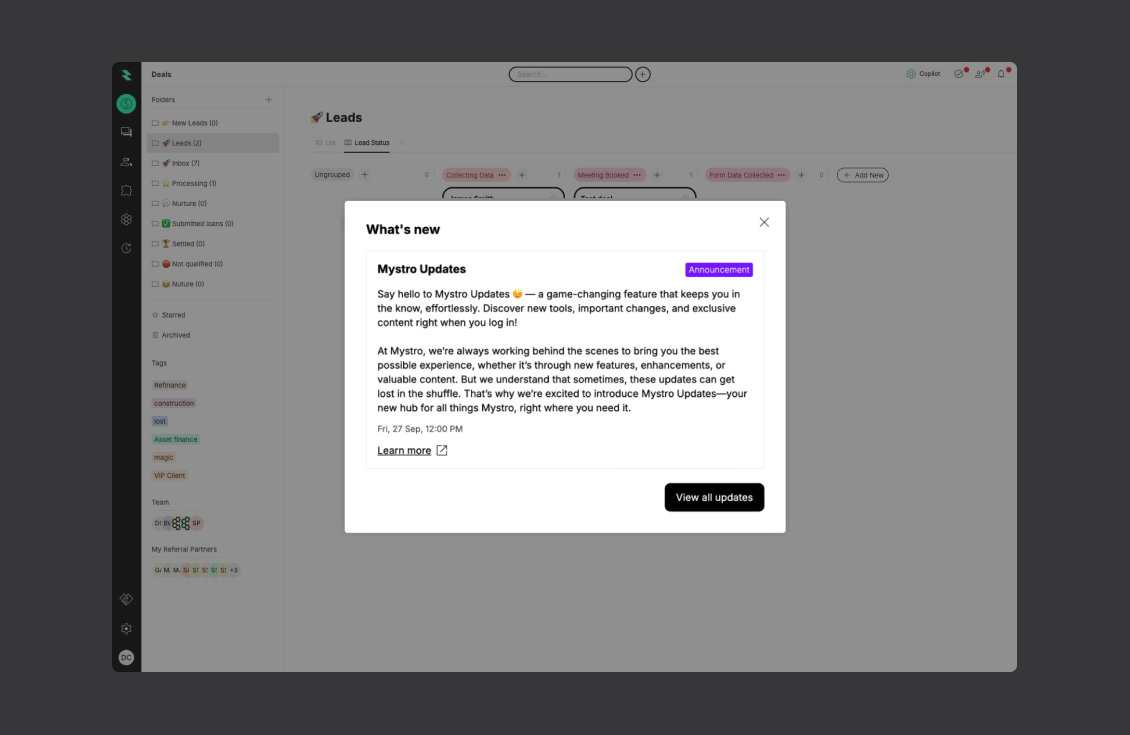Screen dimensions: 1130x735
Task: Click the Add New column button
Action: (863, 175)
